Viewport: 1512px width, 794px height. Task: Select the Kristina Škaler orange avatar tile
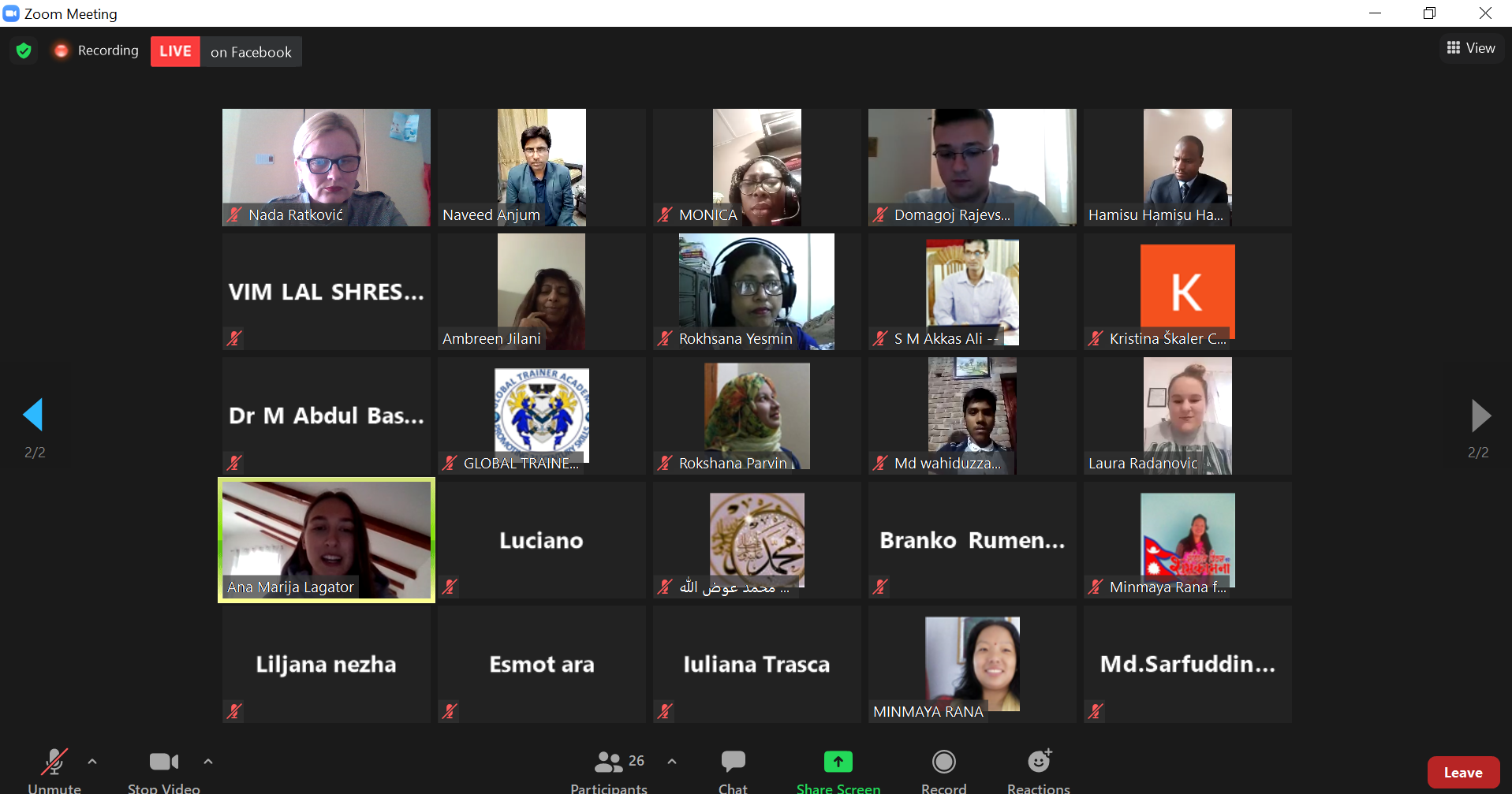coord(1188,292)
